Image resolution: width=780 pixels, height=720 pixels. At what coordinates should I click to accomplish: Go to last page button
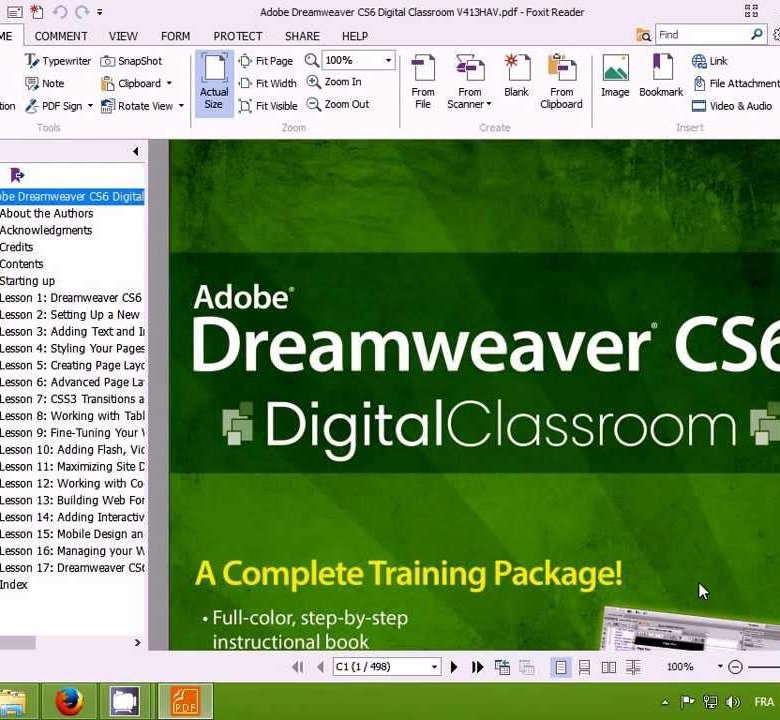(x=477, y=667)
